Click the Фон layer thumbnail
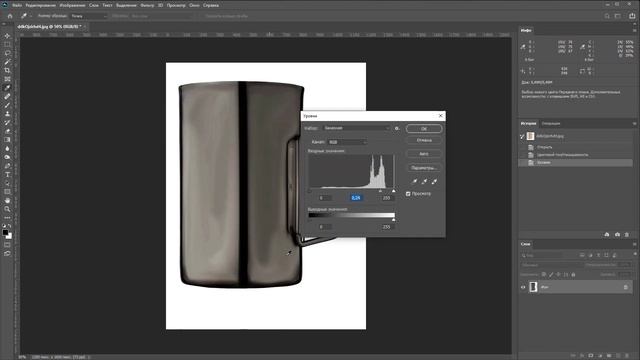 click(x=533, y=287)
